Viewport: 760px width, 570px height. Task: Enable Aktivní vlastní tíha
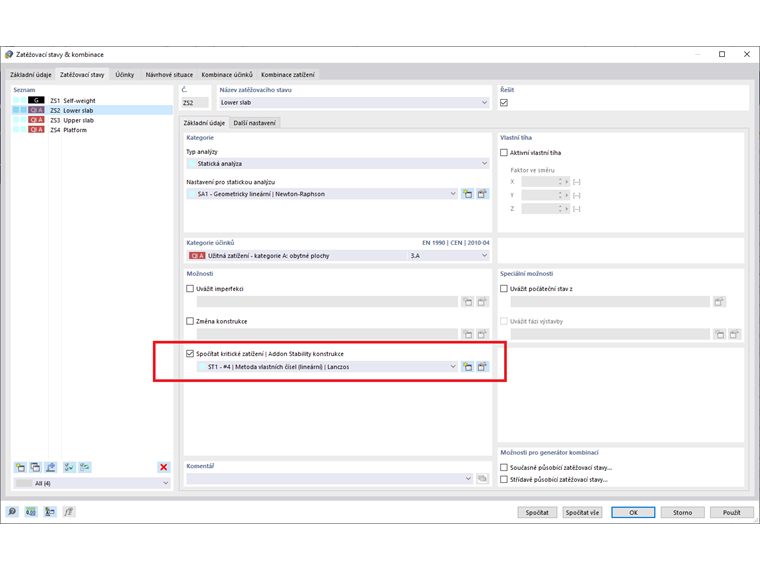pos(504,153)
